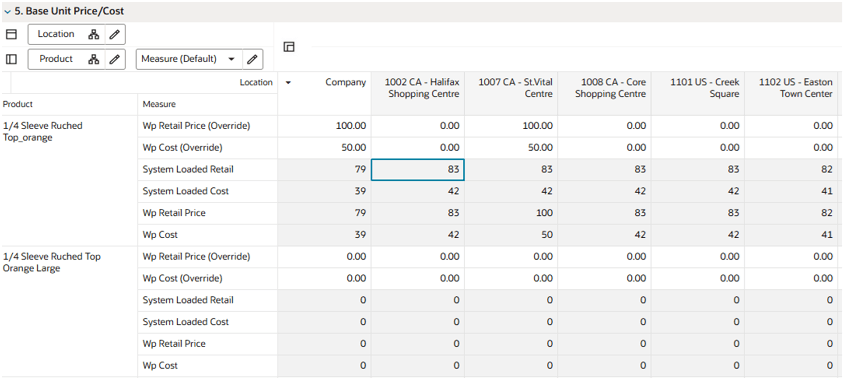This screenshot has height=380, width=846.
Task: Open the Location column header dropdown arrow
Action: pyautogui.click(x=288, y=83)
